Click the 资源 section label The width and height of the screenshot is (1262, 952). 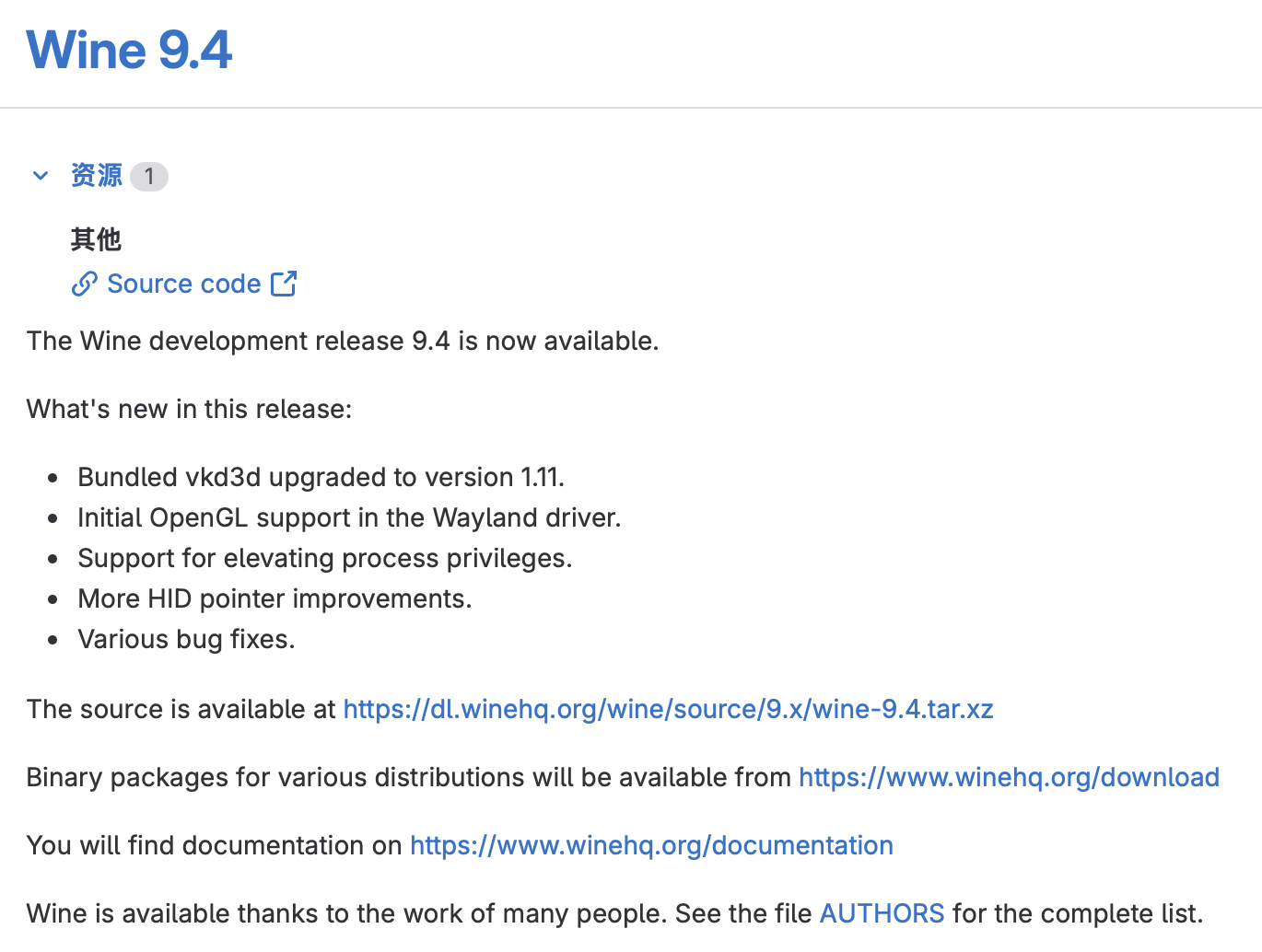point(96,175)
